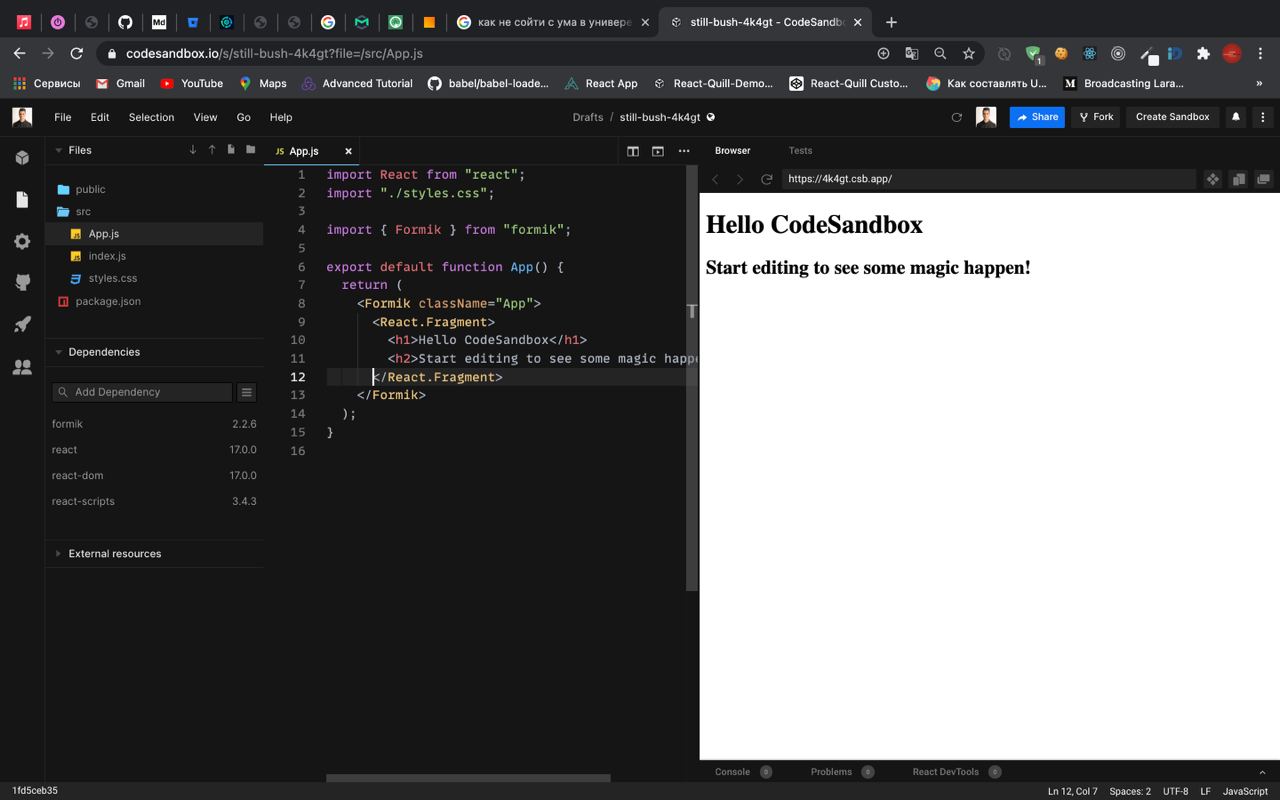Open index.js in the file tree
This screenshot has width=1280, height=800.
point(107,256)
